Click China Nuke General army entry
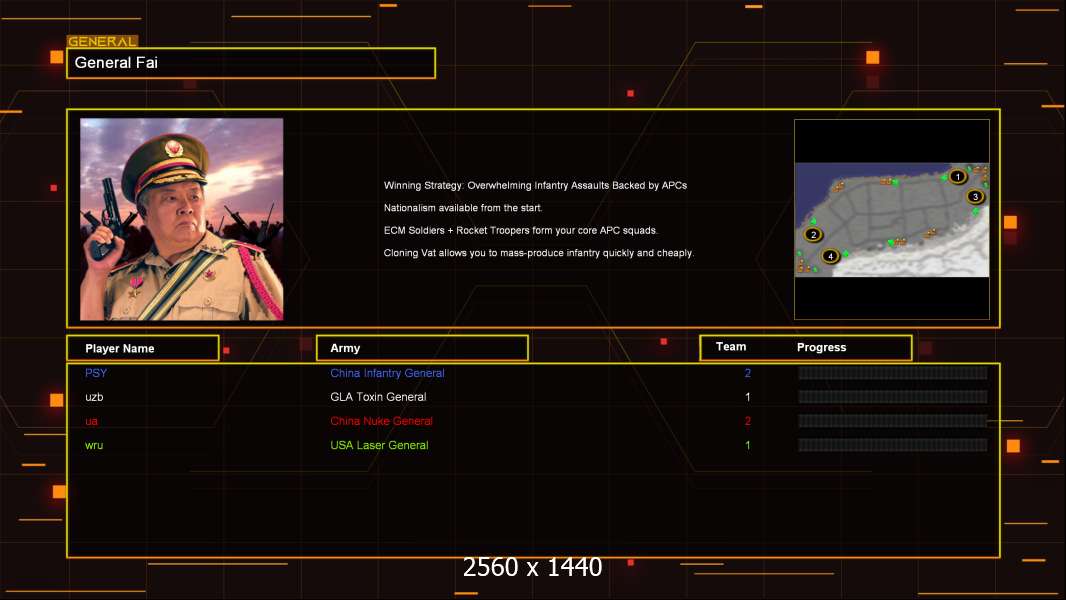1066x600 pixels. click(381, 421)
